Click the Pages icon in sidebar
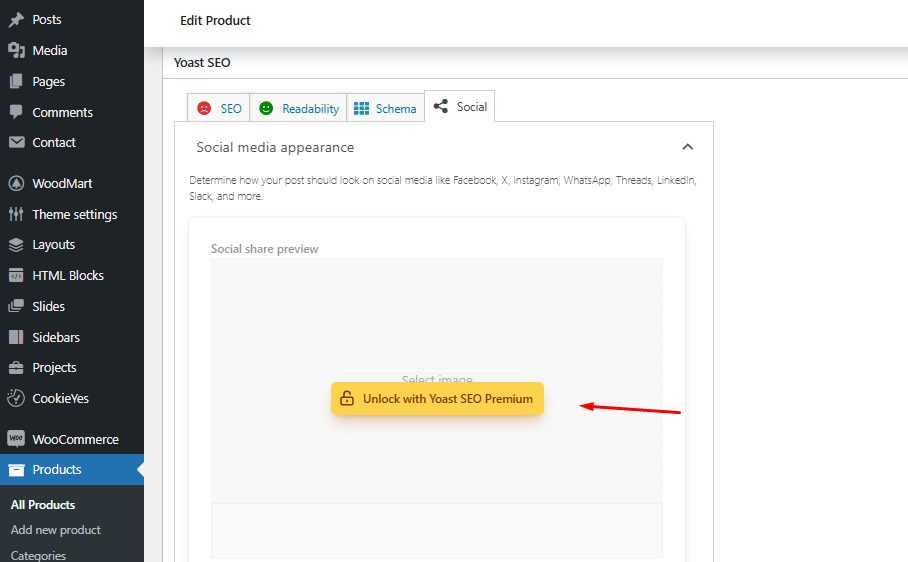 [x=16, y=81]
